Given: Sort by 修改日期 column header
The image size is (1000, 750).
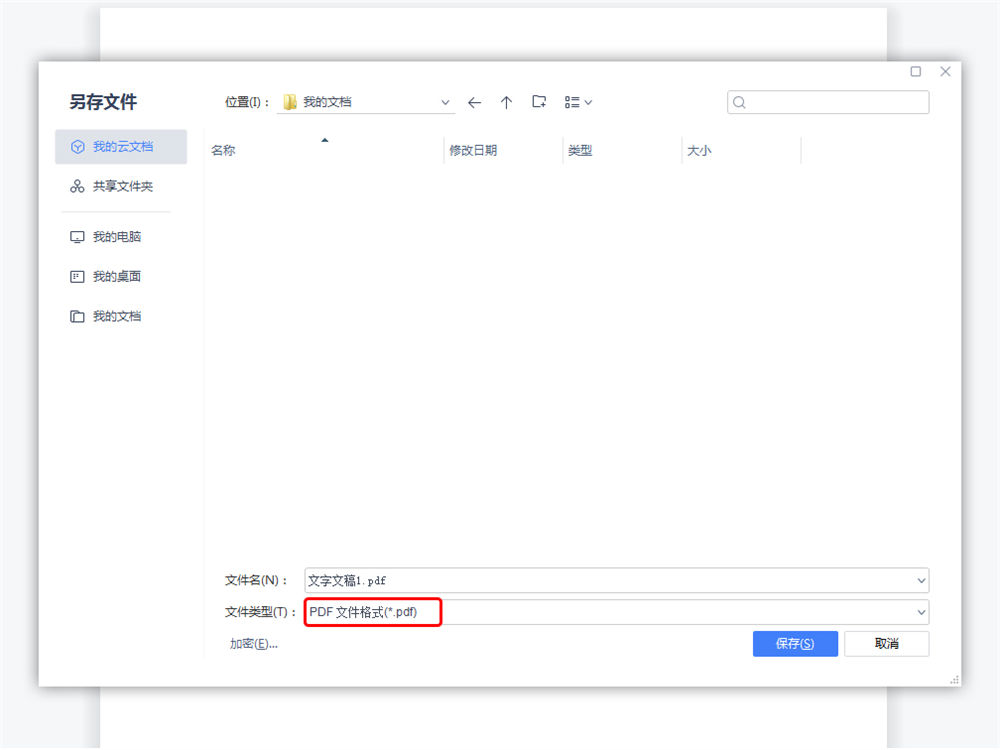Looking at the screenshot, I should [473, 150].
